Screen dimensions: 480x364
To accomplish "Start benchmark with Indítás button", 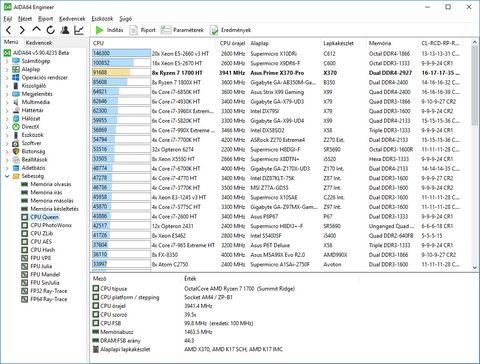I will click(109, 30).
